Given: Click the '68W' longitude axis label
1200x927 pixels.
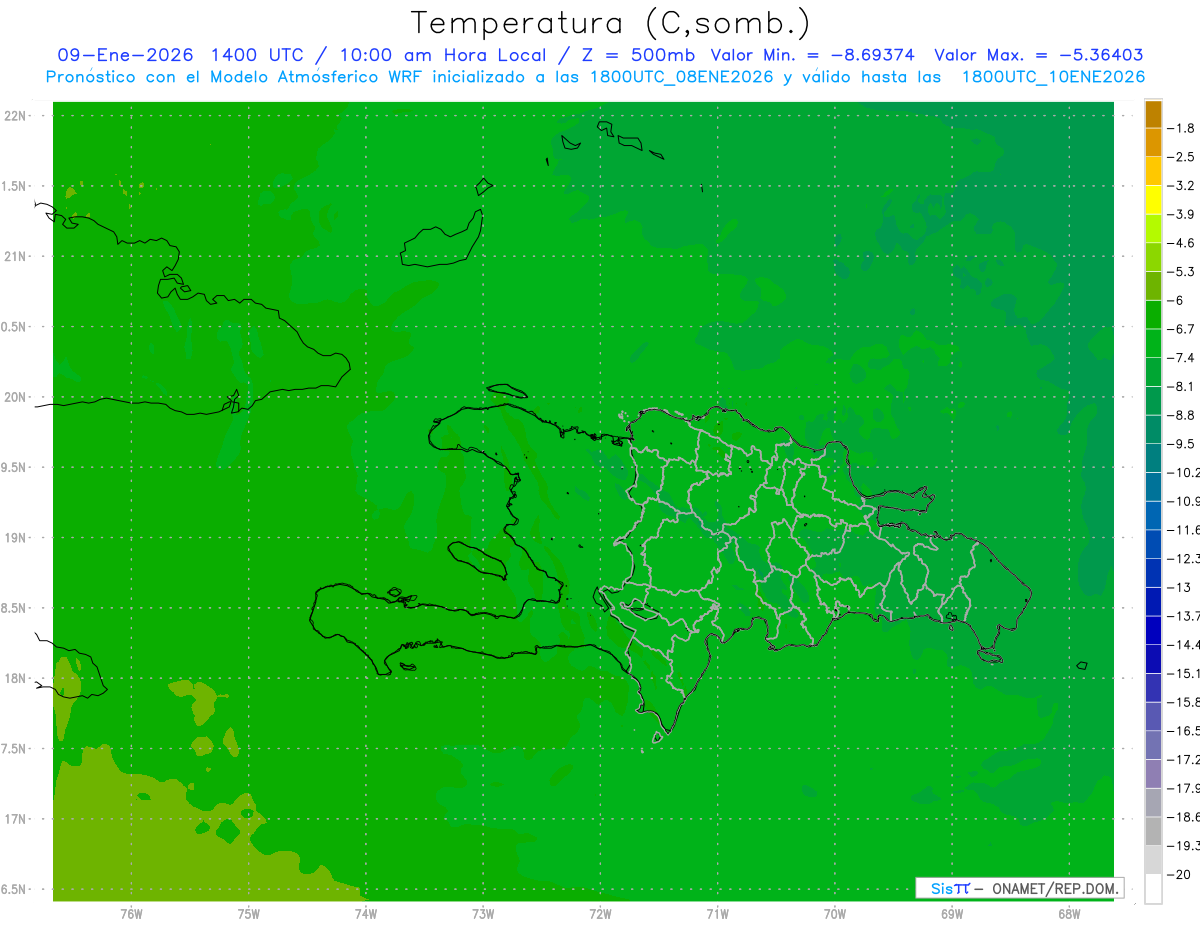Looking at the screenshot, I should (x=1069, y=914).
